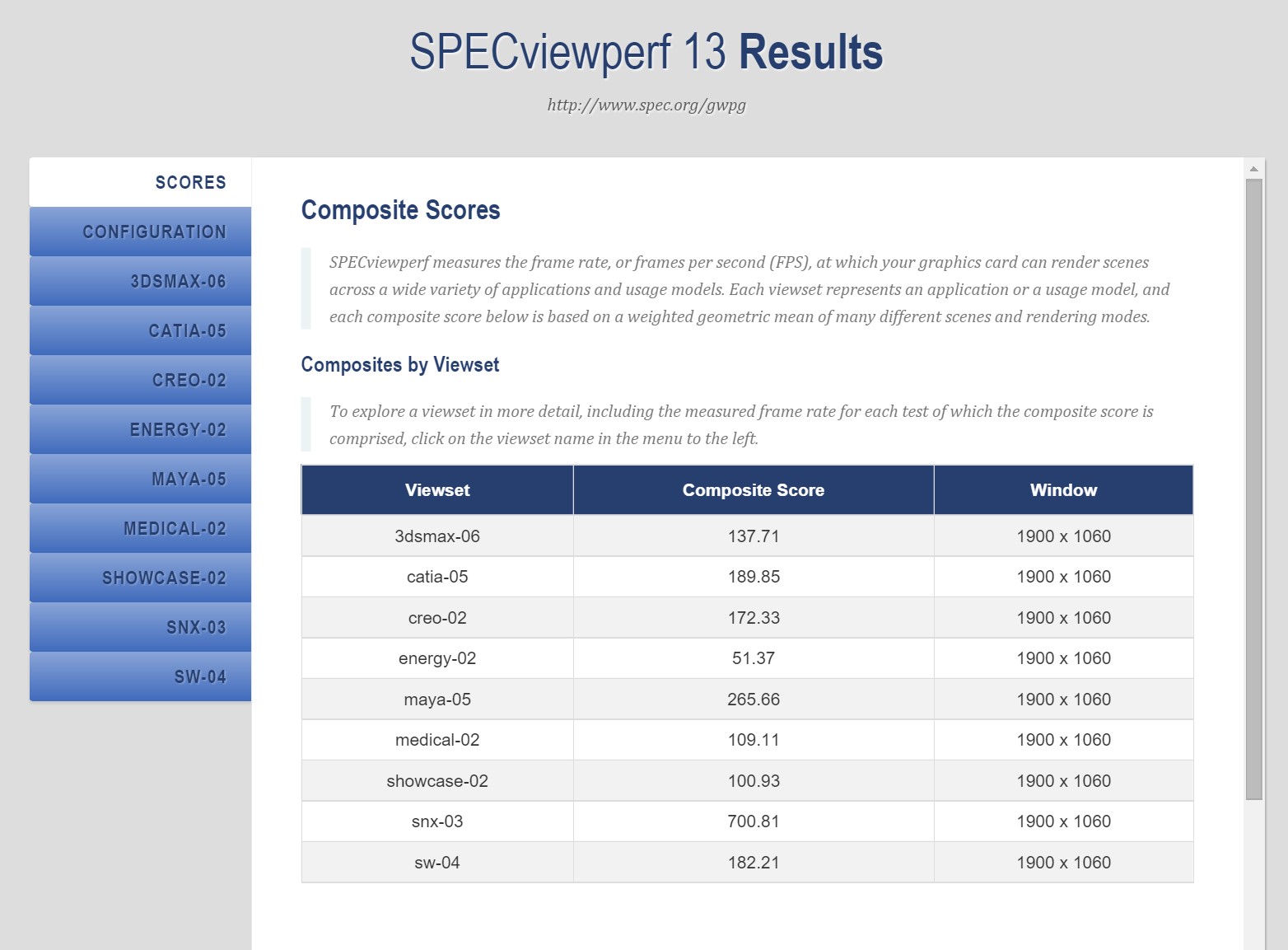The height and width of the screenshot is (950, 1288).
Task: Click the scrollbar up arrow
Action: [x=1253, y=169]
